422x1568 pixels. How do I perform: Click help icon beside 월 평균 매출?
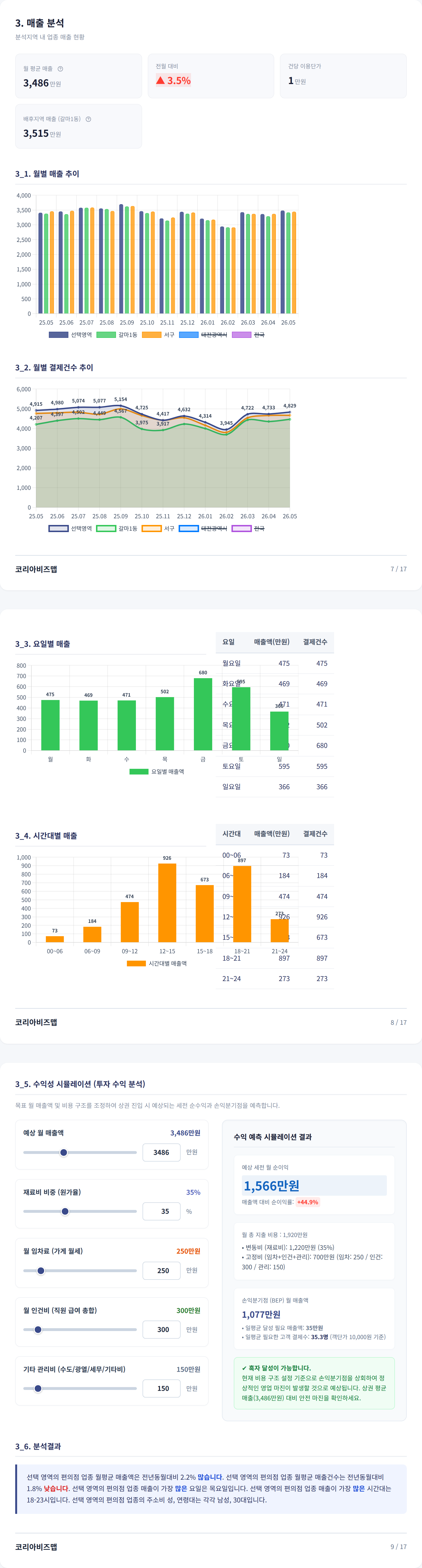click(x=60, y=69)
